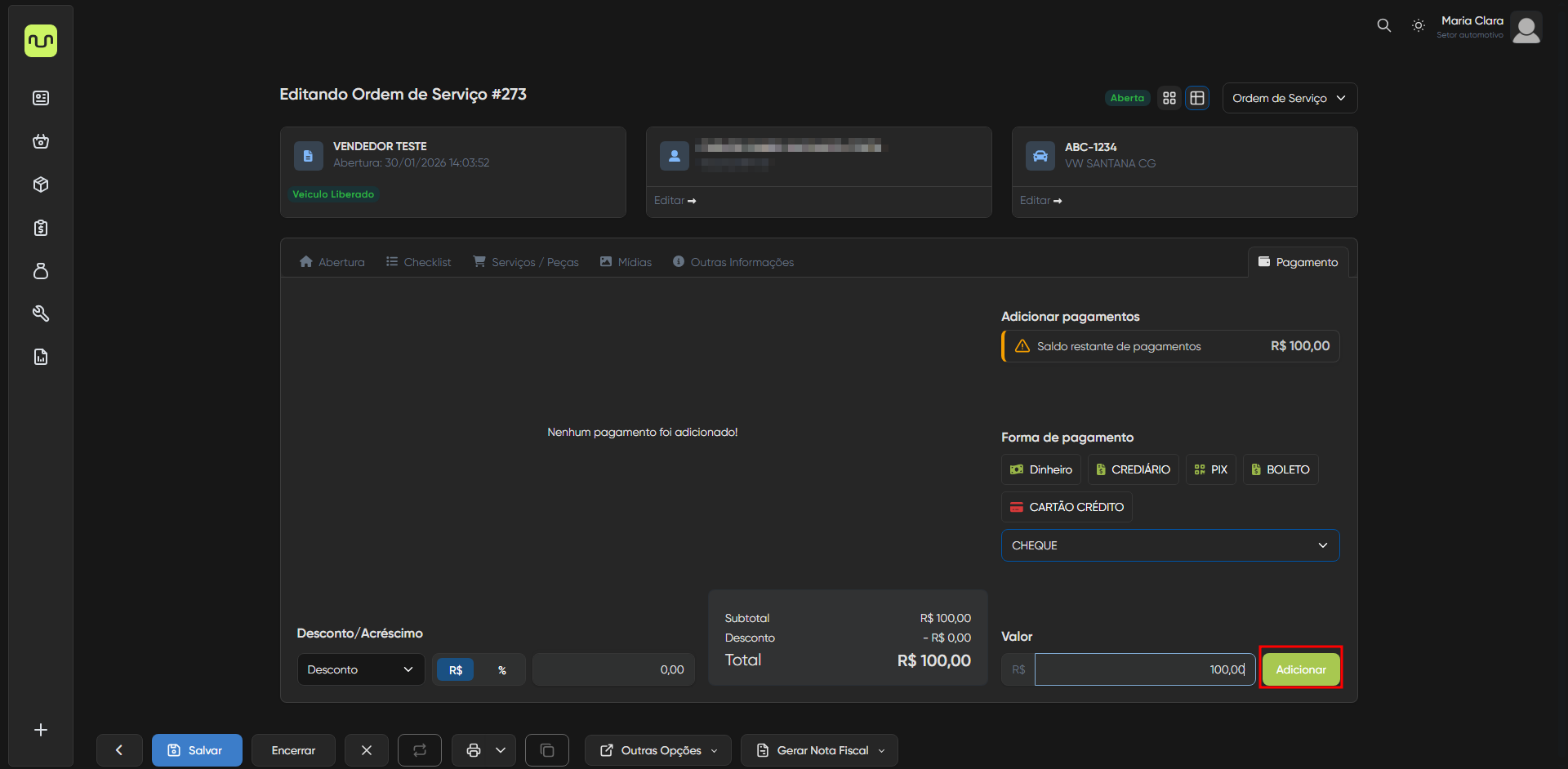
Task: Open the package box sidebar icon
Action: coord(41,184)
